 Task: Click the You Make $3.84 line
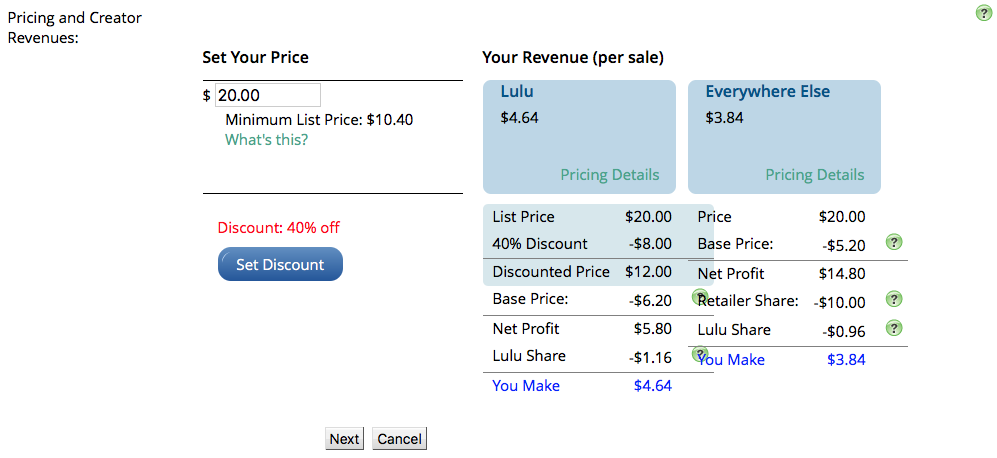click(781, 359)
